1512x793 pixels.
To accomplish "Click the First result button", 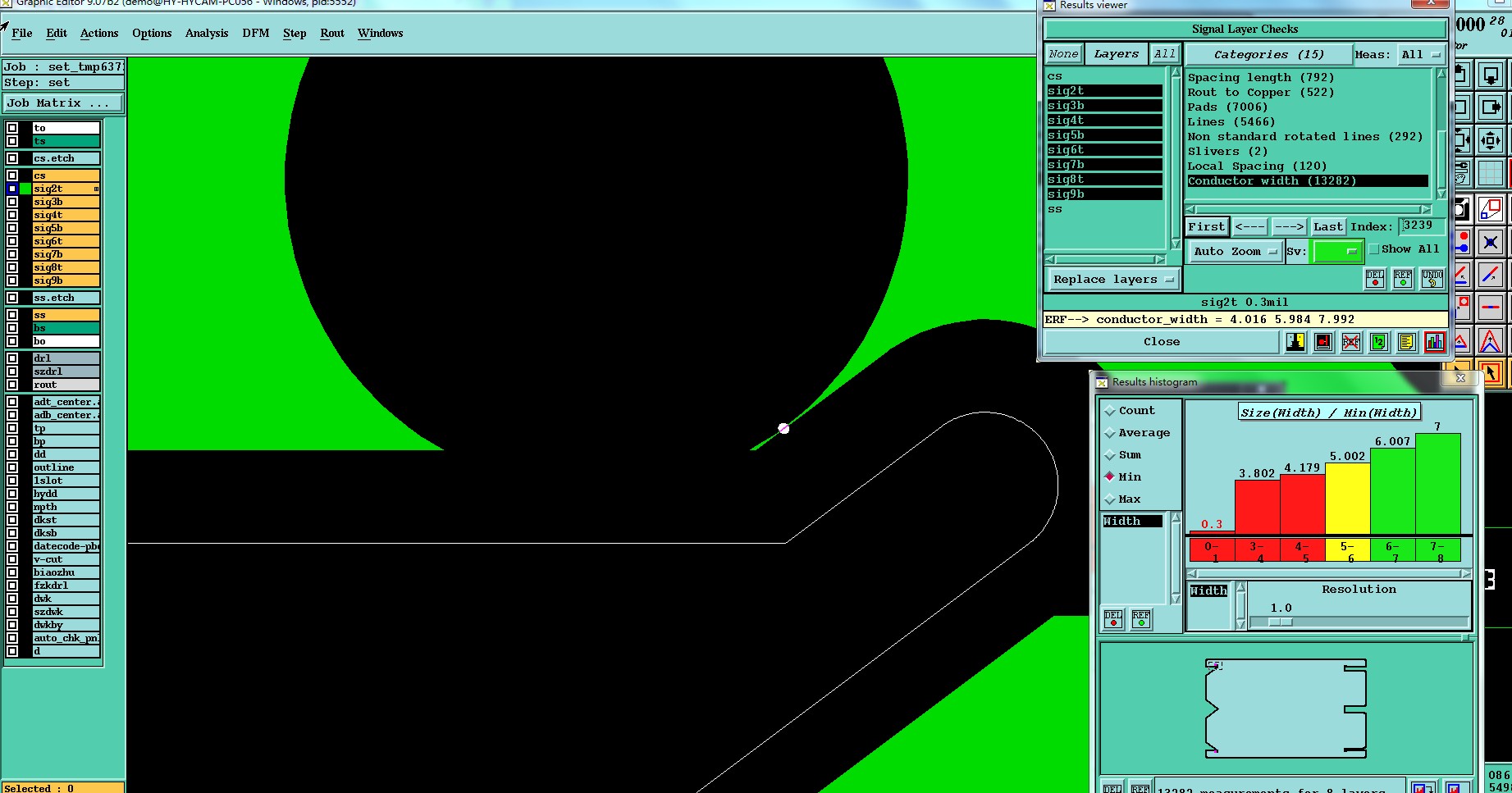I will point(1207,227).
